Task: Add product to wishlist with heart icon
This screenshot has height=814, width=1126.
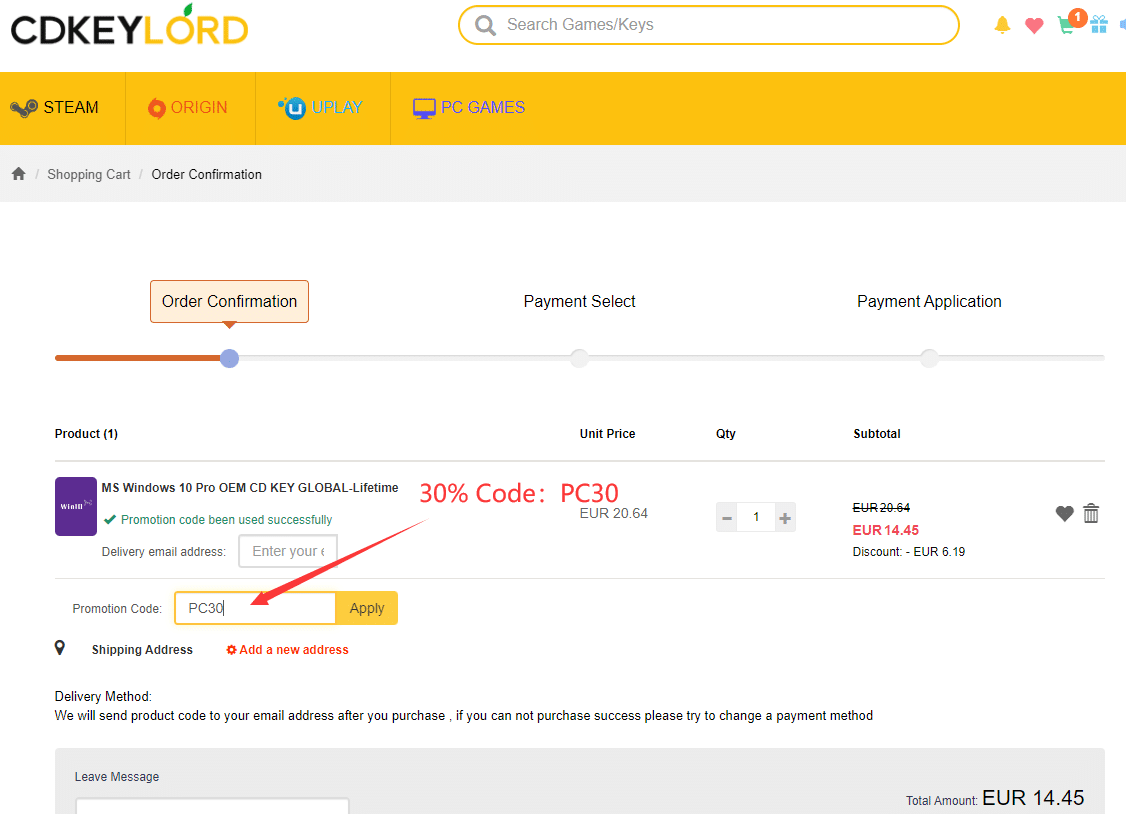Action: [x=1064, y=513]
